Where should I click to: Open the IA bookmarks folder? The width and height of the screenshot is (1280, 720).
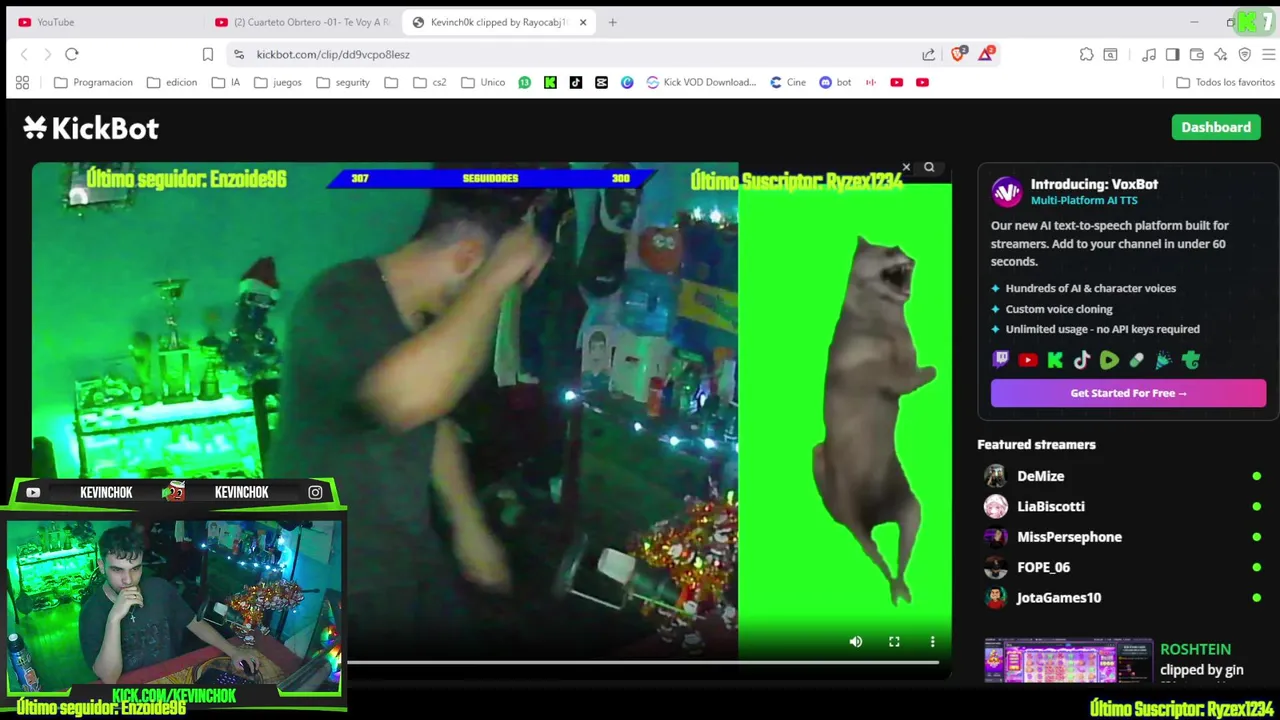click(226, 82)
